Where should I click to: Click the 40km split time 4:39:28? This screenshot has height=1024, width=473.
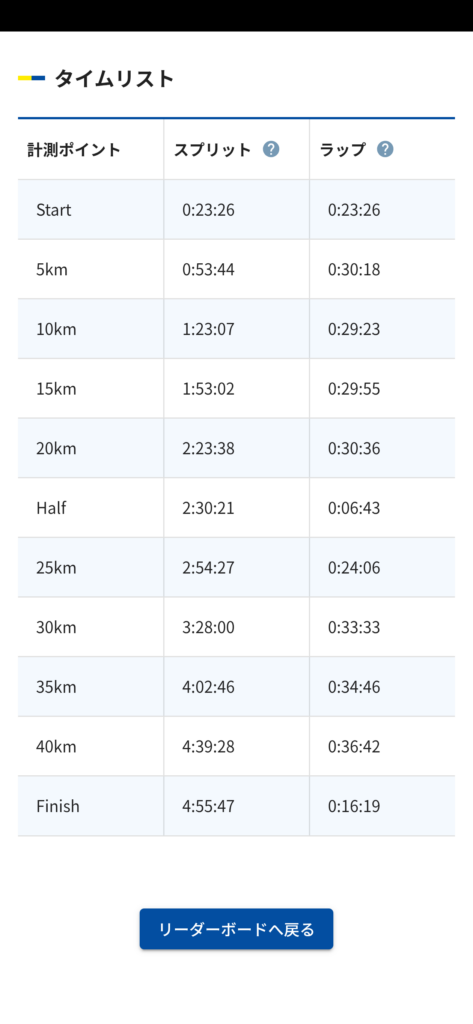[x=208, y=746]
